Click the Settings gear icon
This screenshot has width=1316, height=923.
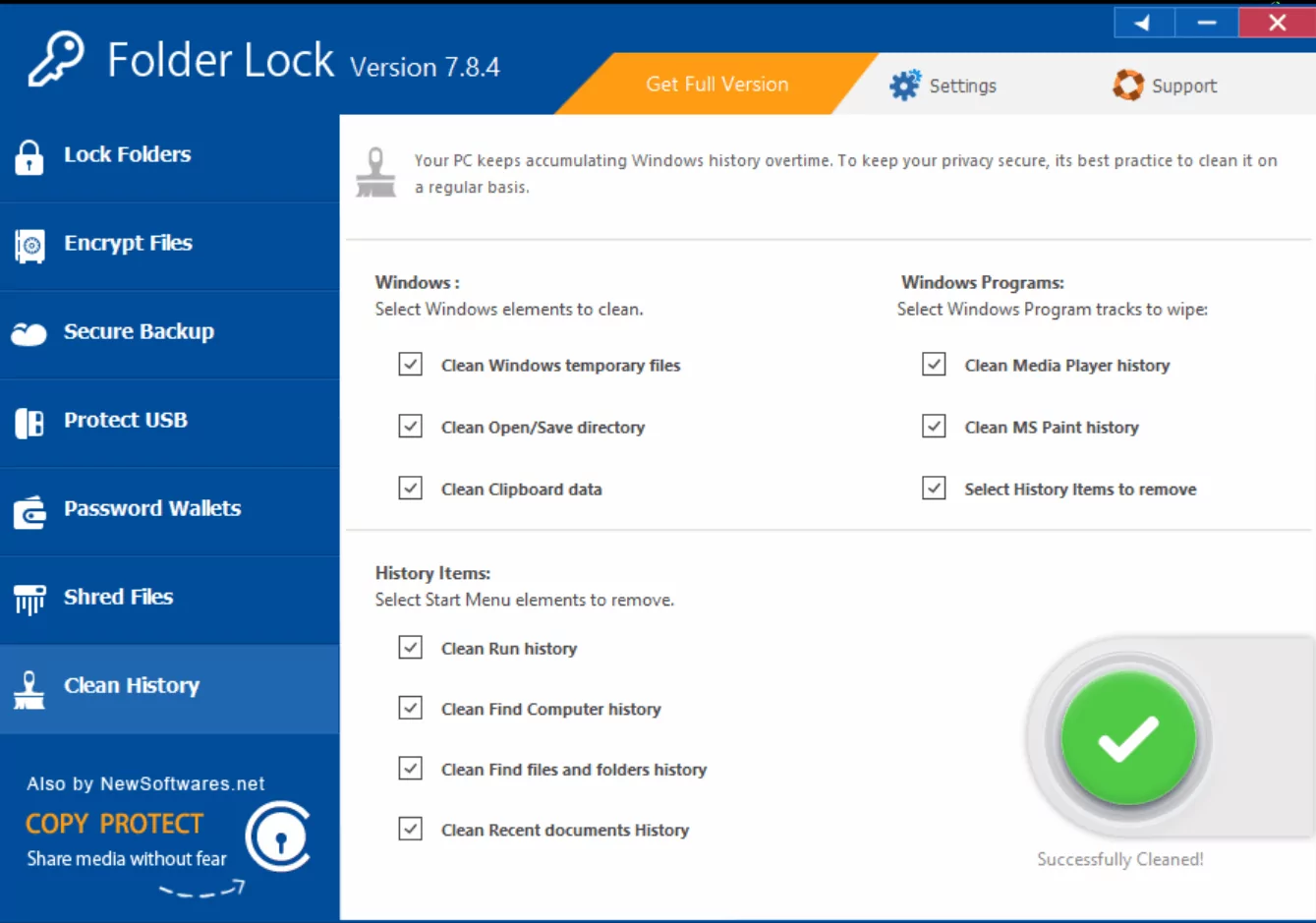[904, 85]
